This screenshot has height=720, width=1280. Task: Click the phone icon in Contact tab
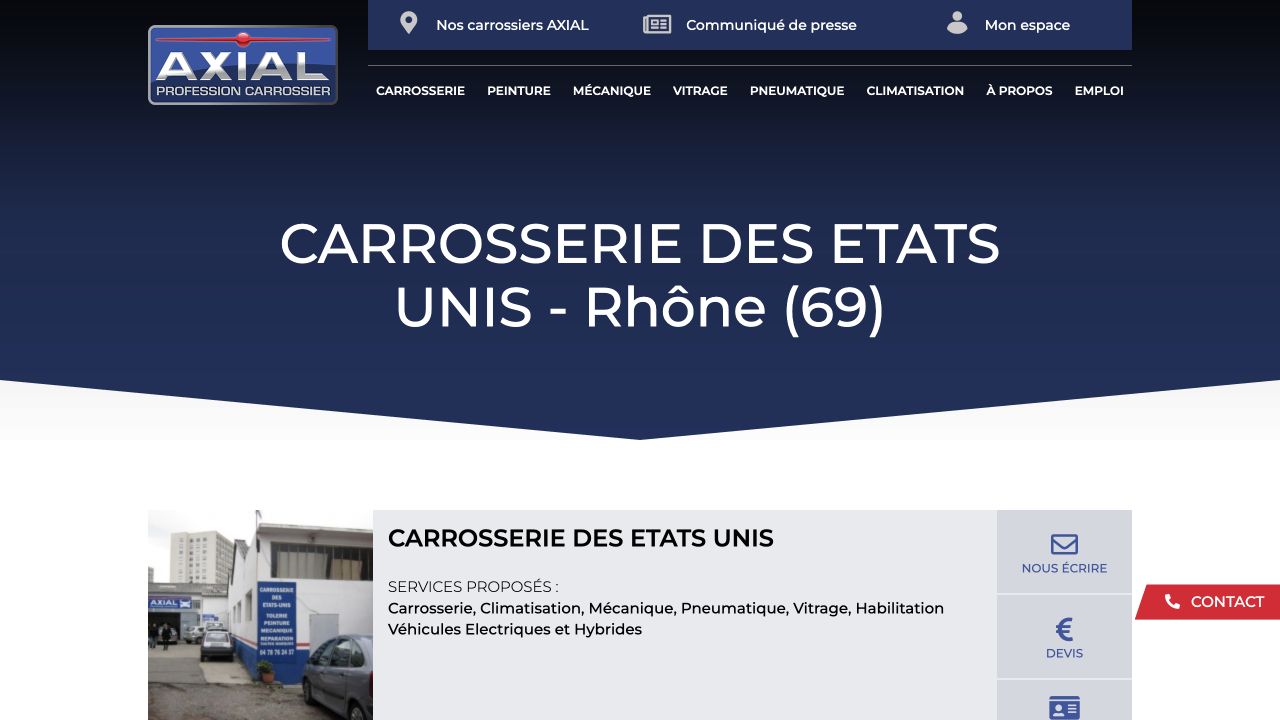click(1173, 602)
